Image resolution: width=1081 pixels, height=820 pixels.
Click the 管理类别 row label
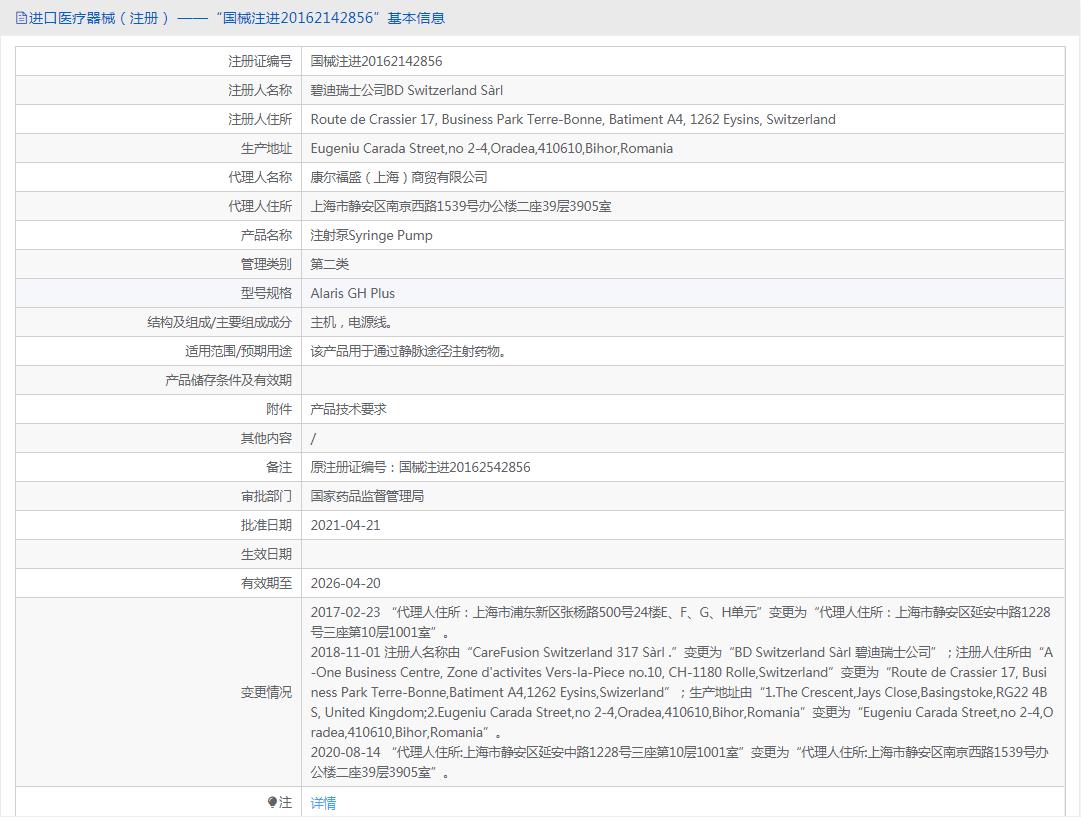266,264
